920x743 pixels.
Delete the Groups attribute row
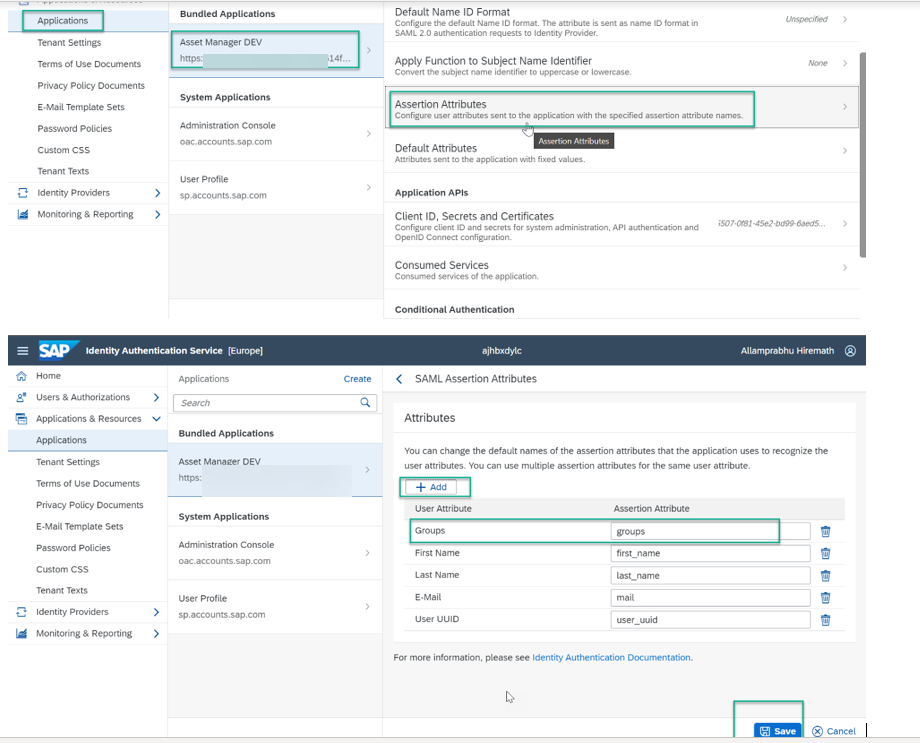click(826, 532)
